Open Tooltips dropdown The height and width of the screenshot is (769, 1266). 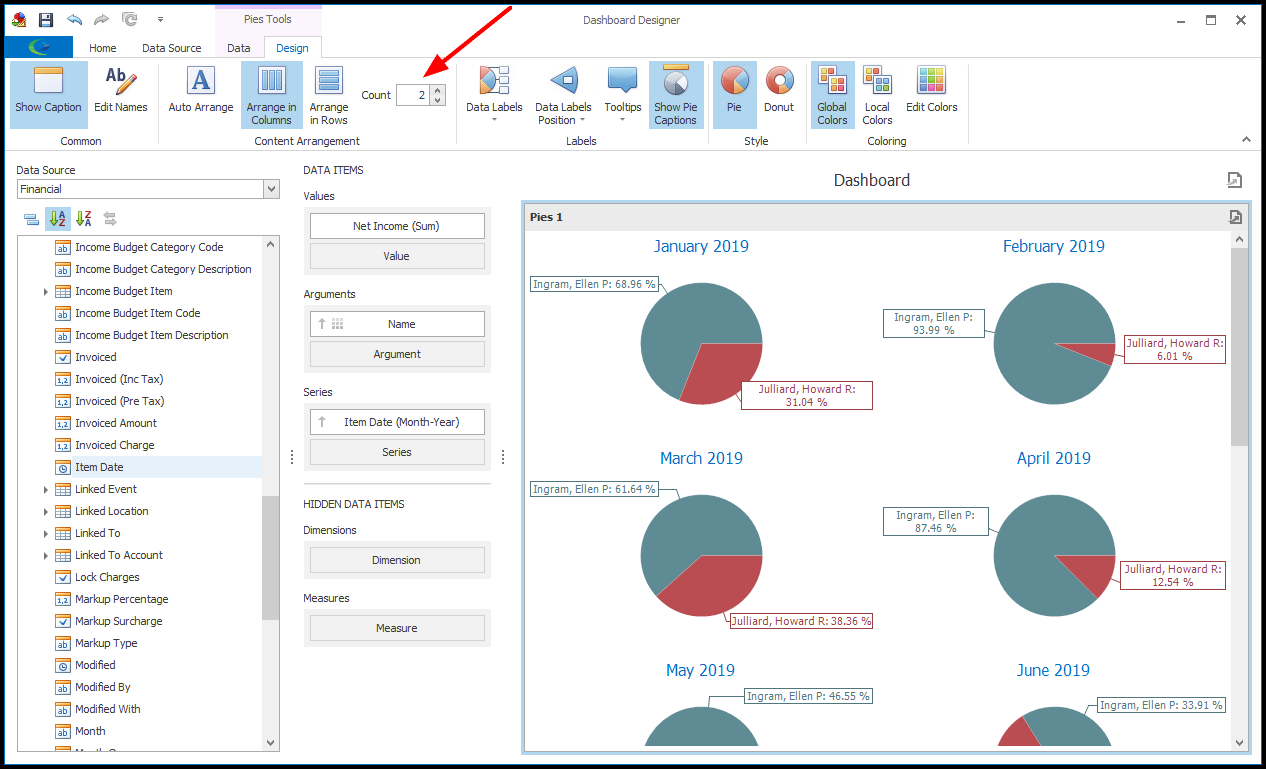point(623,95)
